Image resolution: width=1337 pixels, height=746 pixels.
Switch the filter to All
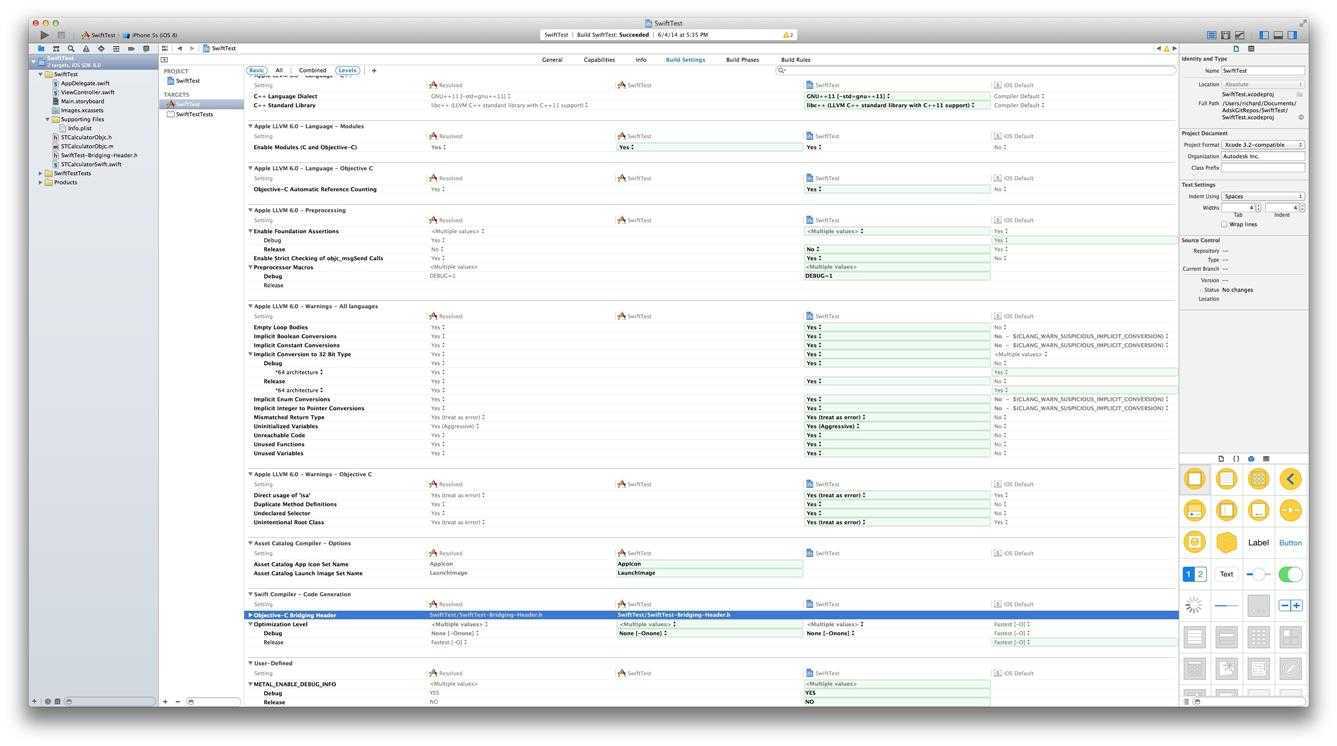279,70
